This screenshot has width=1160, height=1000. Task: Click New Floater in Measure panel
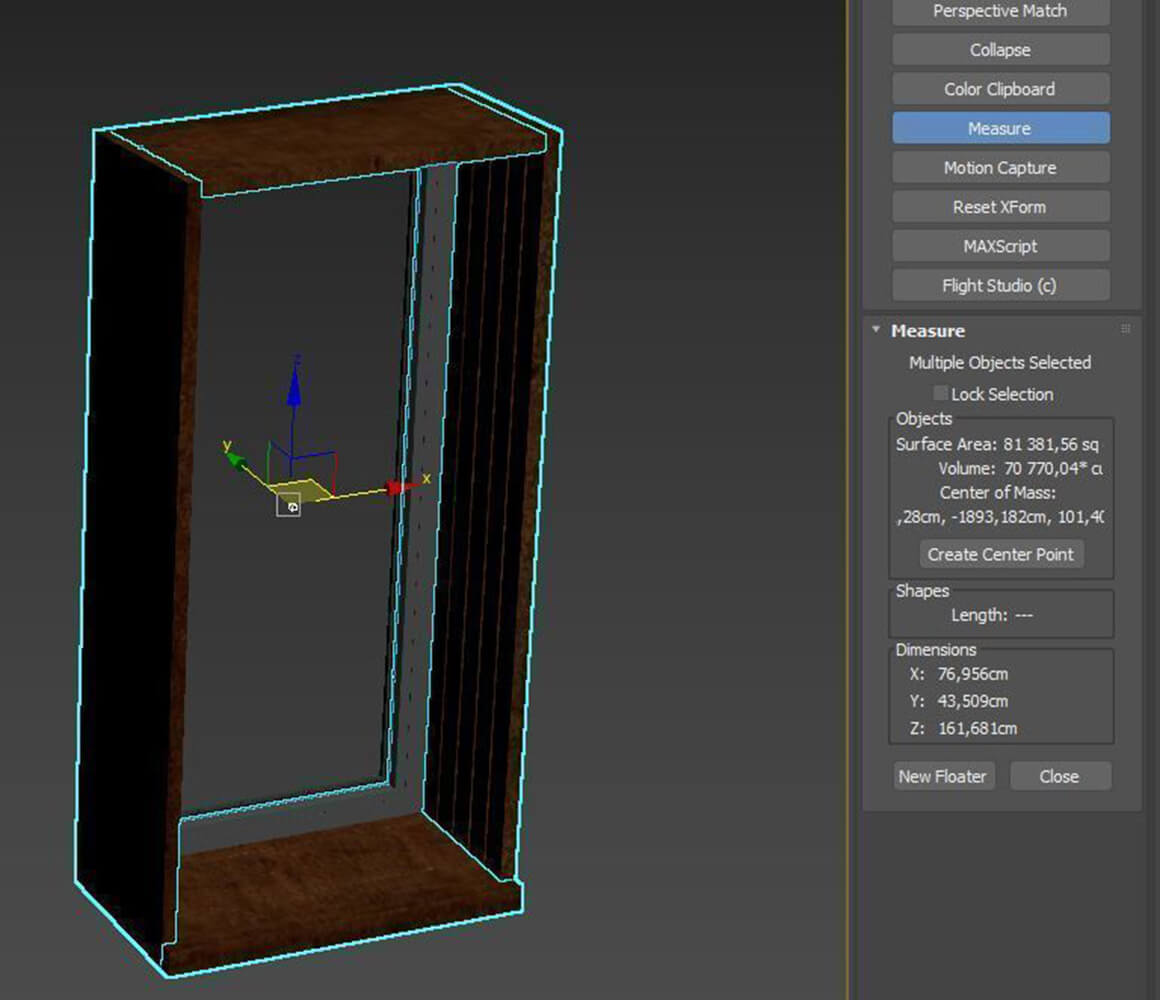942,776
